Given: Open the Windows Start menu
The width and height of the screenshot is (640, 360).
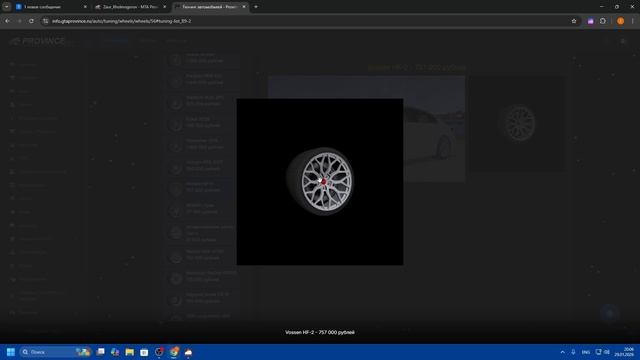Looking at the screenshot, I should click(11, 352).
